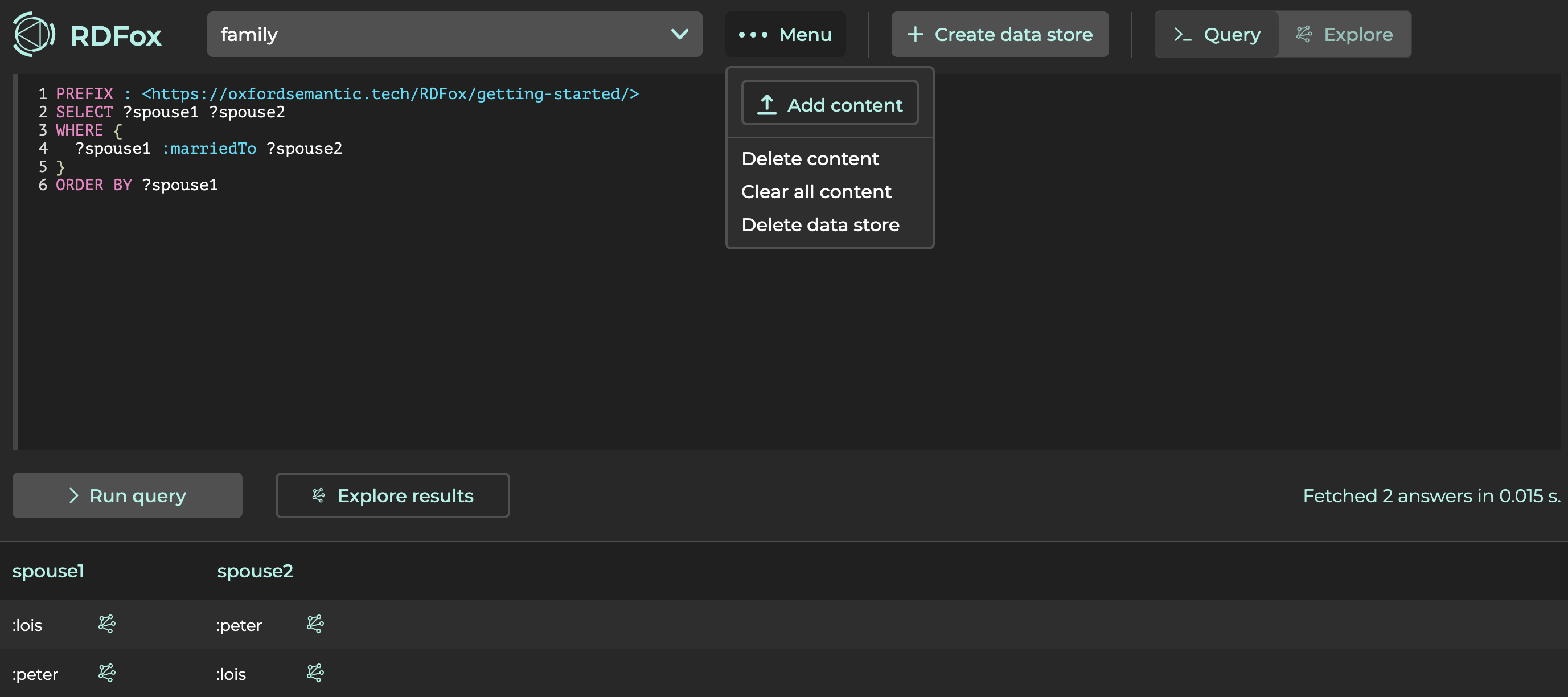Viewport: 1568px width, 697px height.
Task: Switch to the Query view tab
Action: (x=1217, y=34)
